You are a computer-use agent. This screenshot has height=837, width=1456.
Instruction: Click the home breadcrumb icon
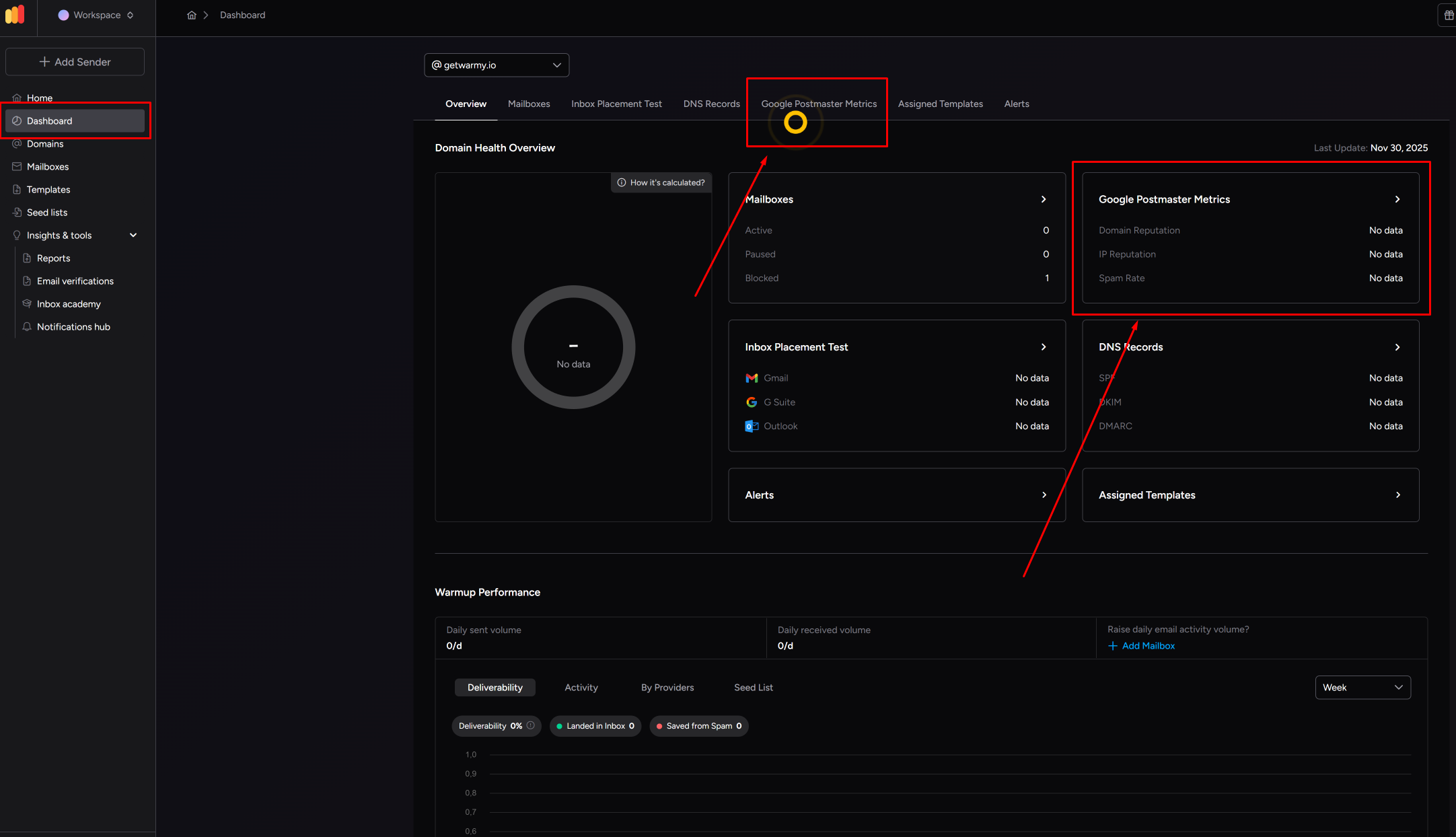(x=192, y=15)
